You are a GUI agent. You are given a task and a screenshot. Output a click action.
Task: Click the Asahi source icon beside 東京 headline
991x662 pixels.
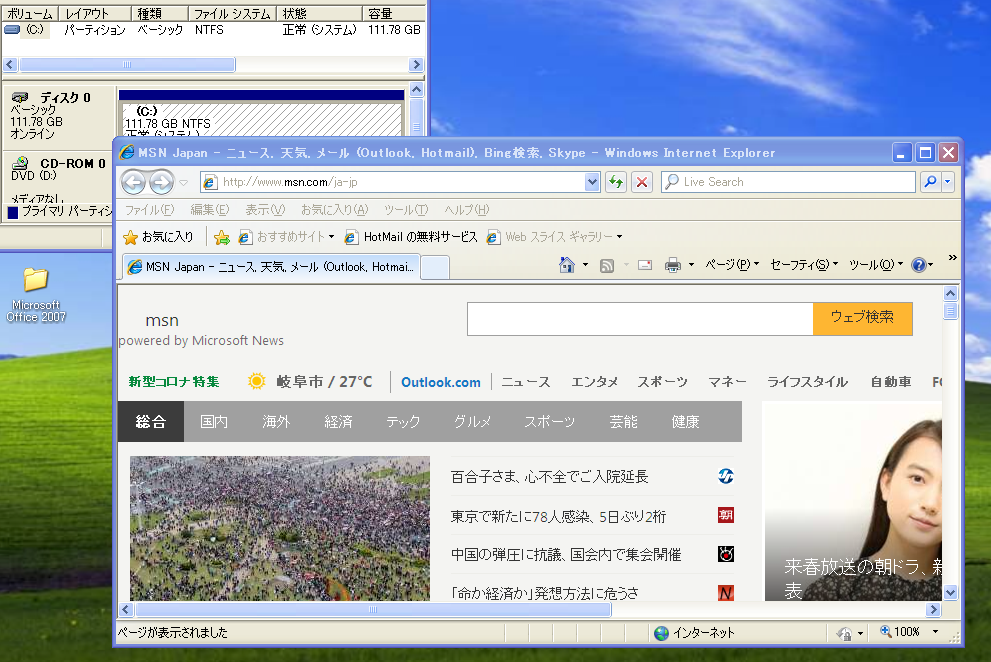726,515
